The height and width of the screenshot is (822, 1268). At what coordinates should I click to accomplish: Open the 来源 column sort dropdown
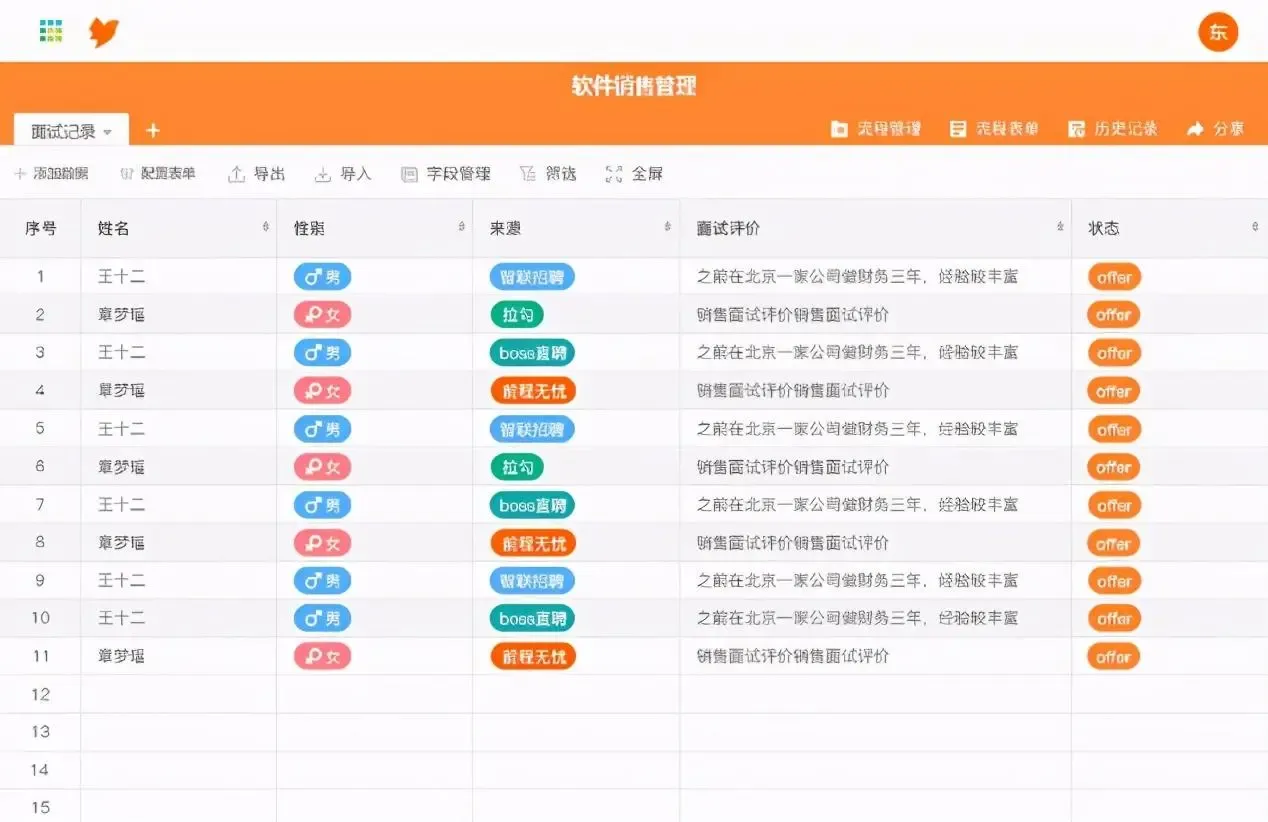[665, 227]
